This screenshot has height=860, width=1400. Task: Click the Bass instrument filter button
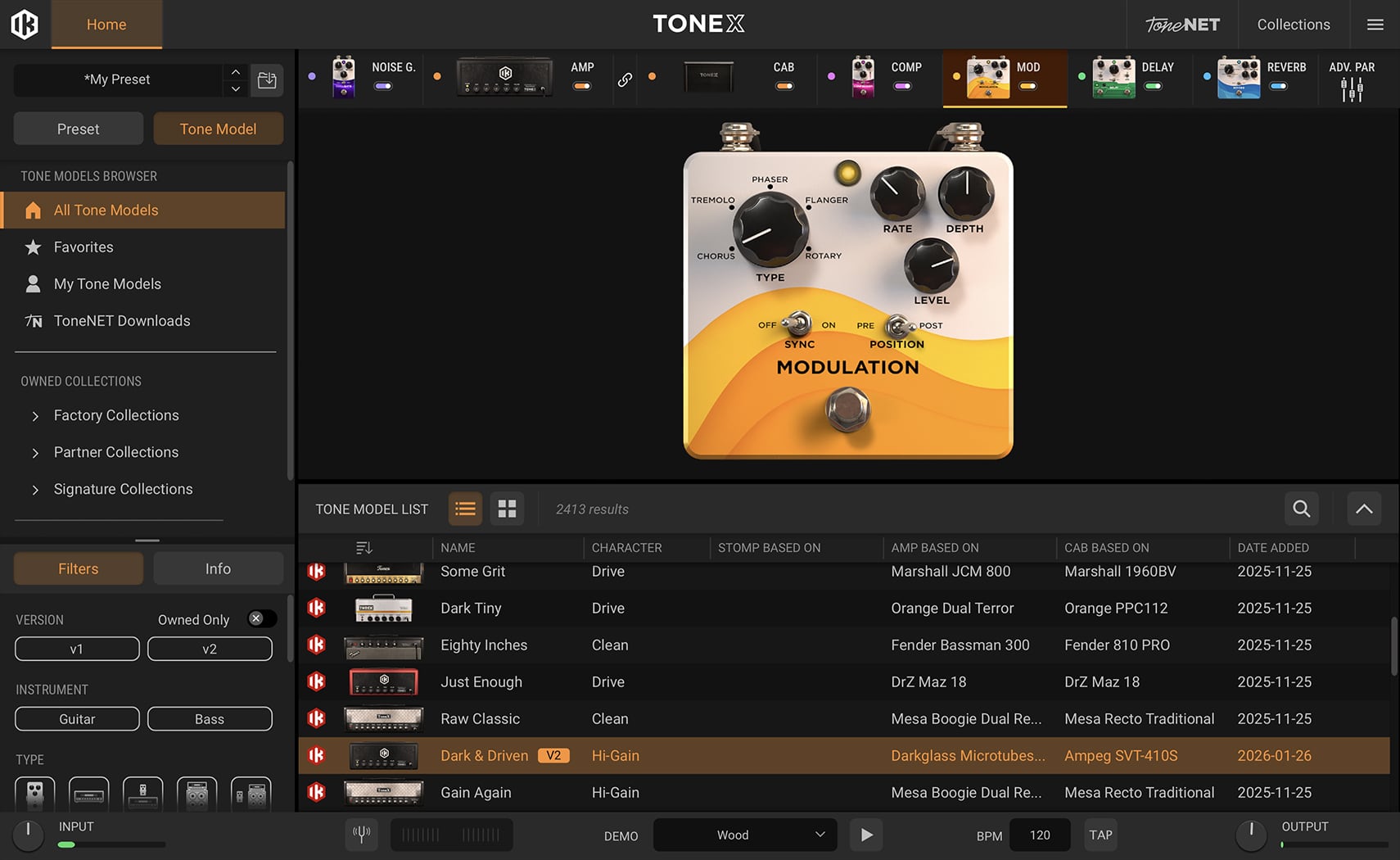pyautogui.click(x=210, y=719)
